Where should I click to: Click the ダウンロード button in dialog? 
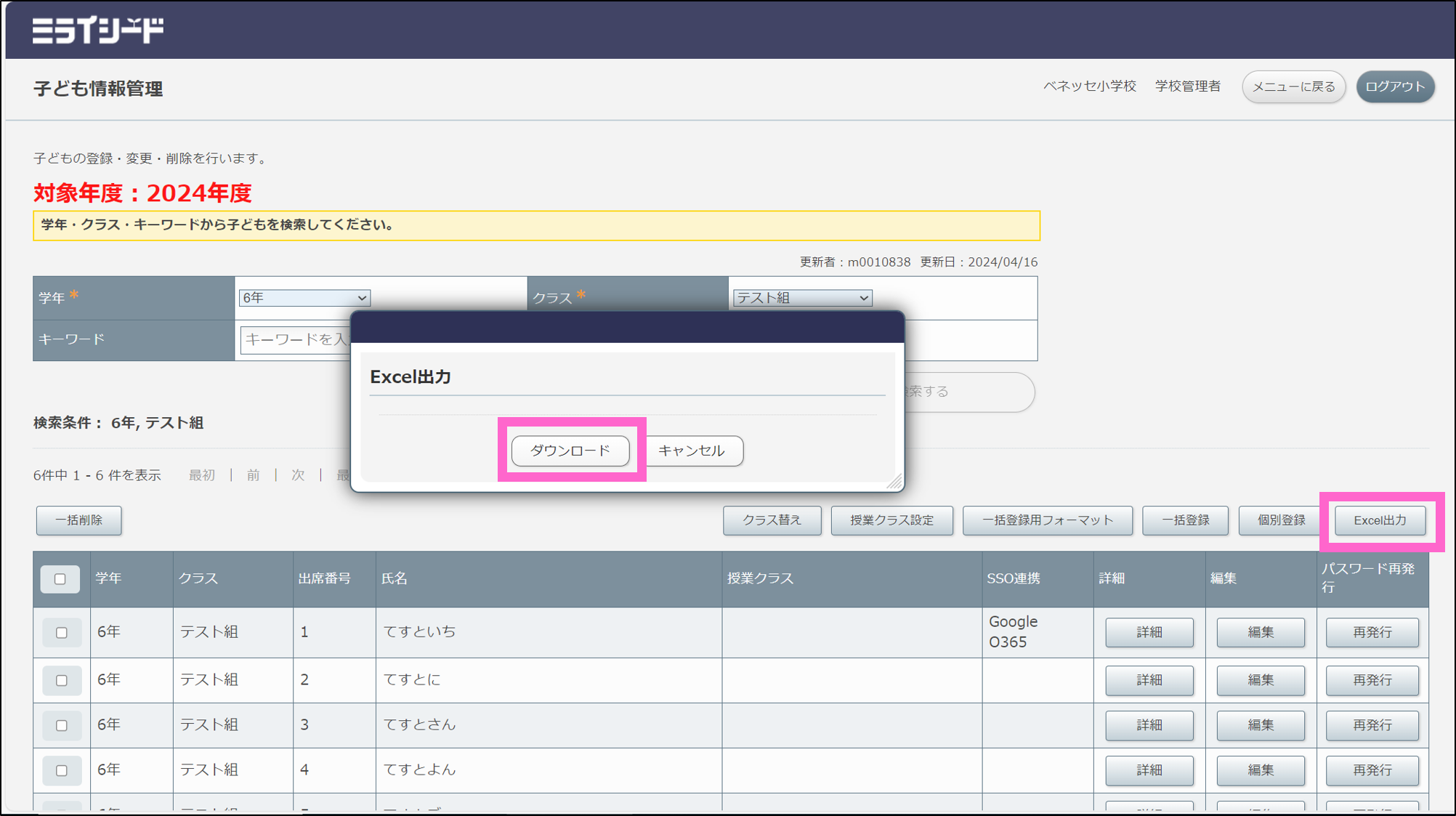[570, 451]
